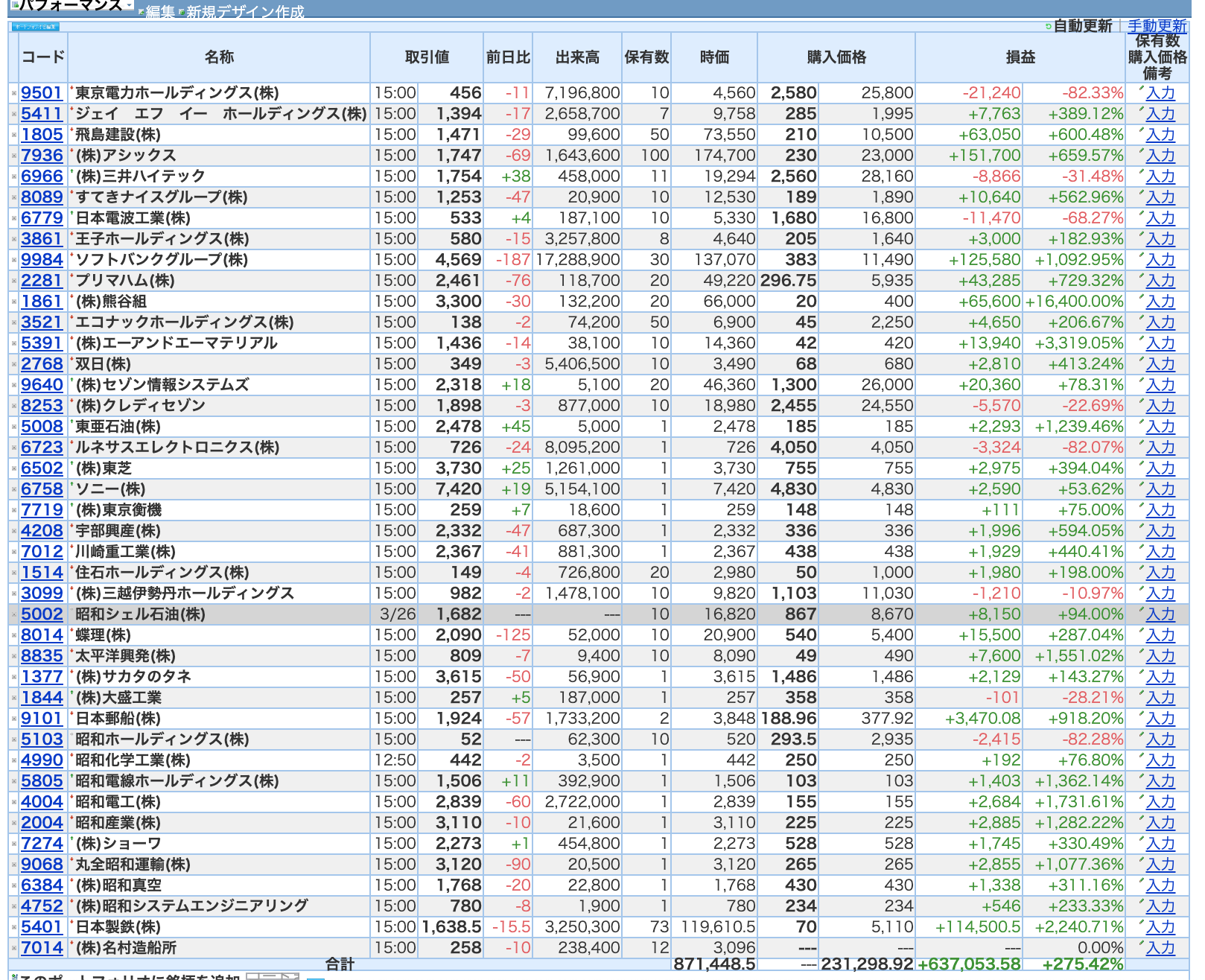Click the pencil icon in the 東京電力ホールディングス row
1205x980 pixels.
coord(1140,89)
